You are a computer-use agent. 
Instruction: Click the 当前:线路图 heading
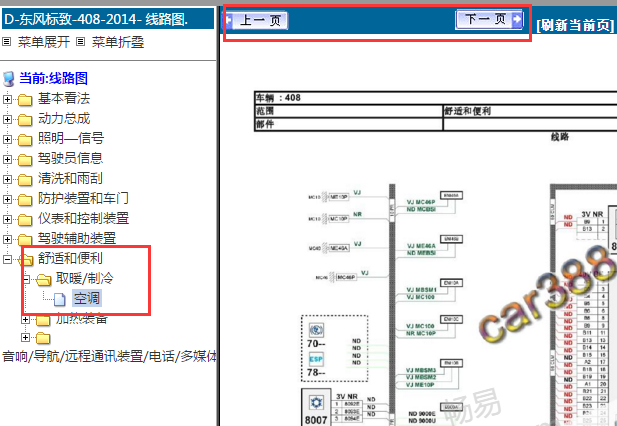pyautogui.click(x=54, y=78)
